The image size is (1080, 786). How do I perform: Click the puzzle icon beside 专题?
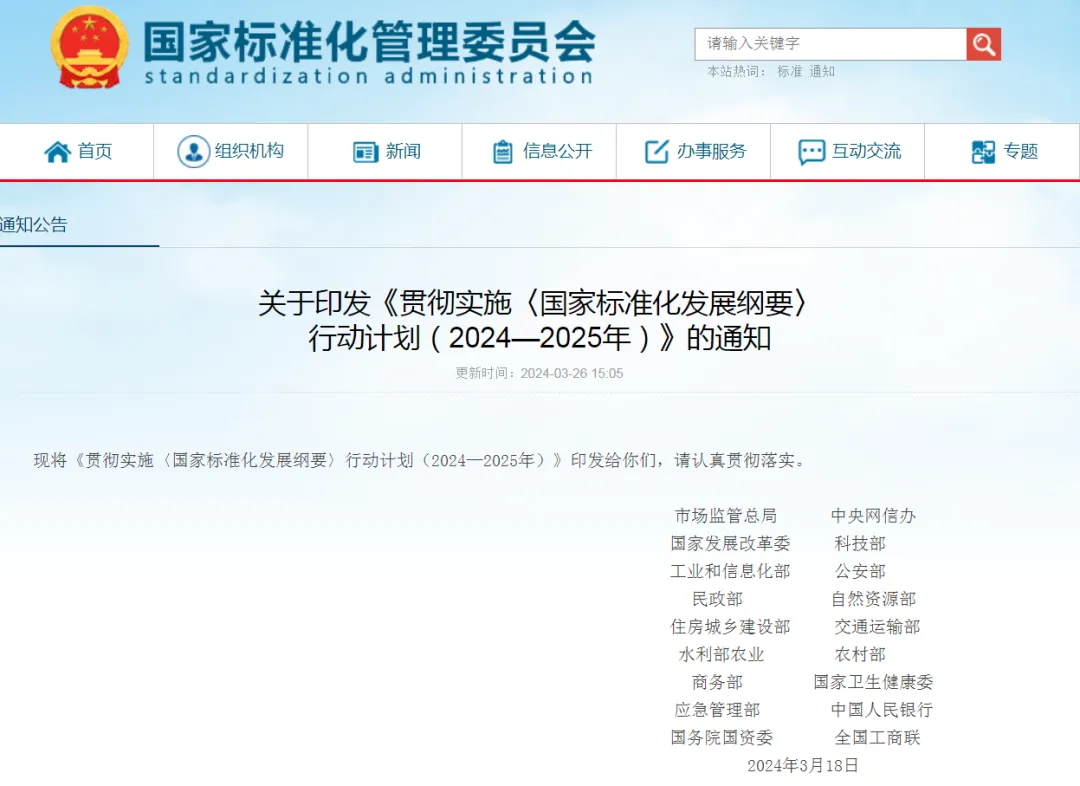(983, 152)
